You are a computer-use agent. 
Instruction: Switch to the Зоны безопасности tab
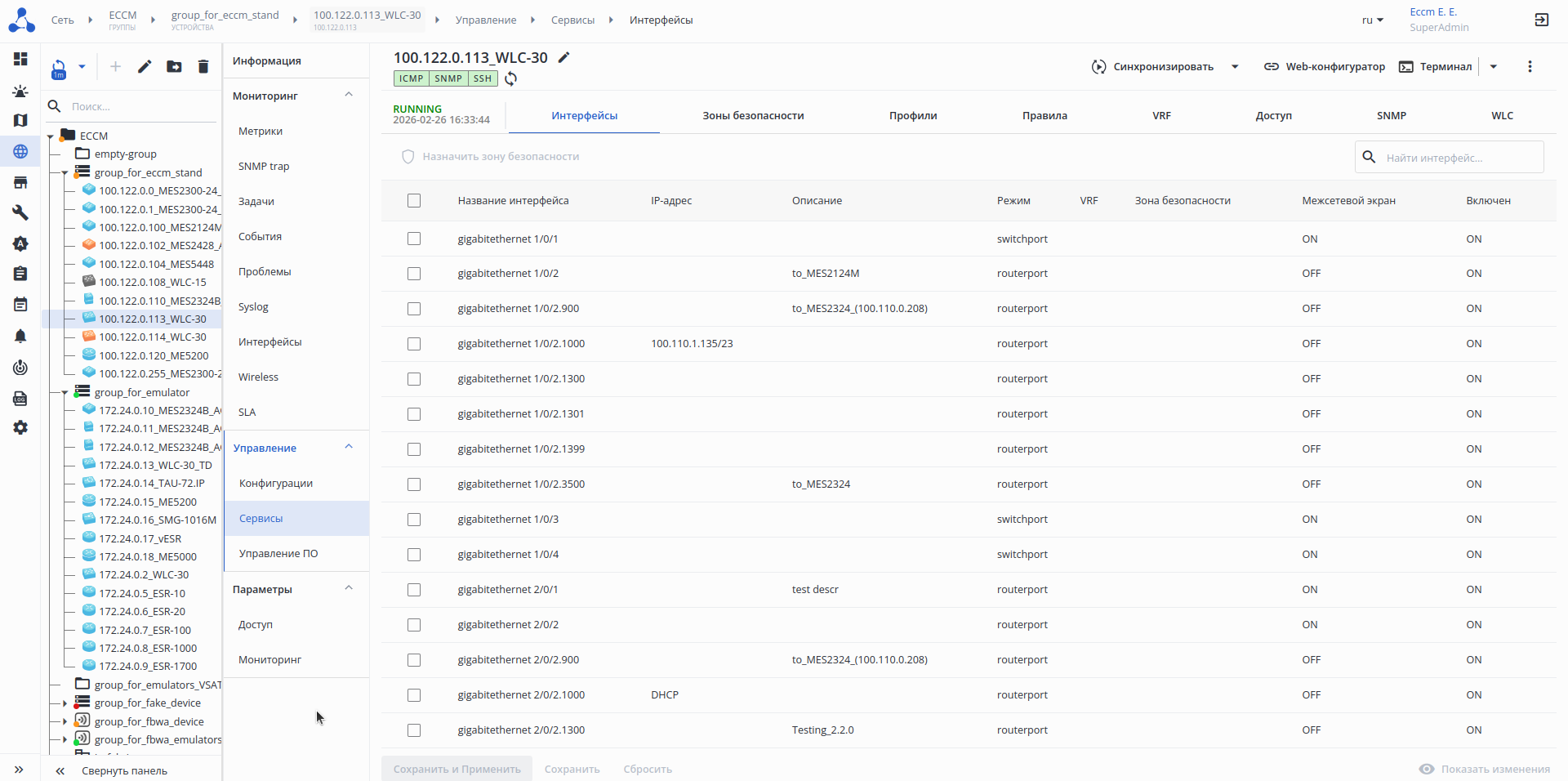[x=753, y=115]
